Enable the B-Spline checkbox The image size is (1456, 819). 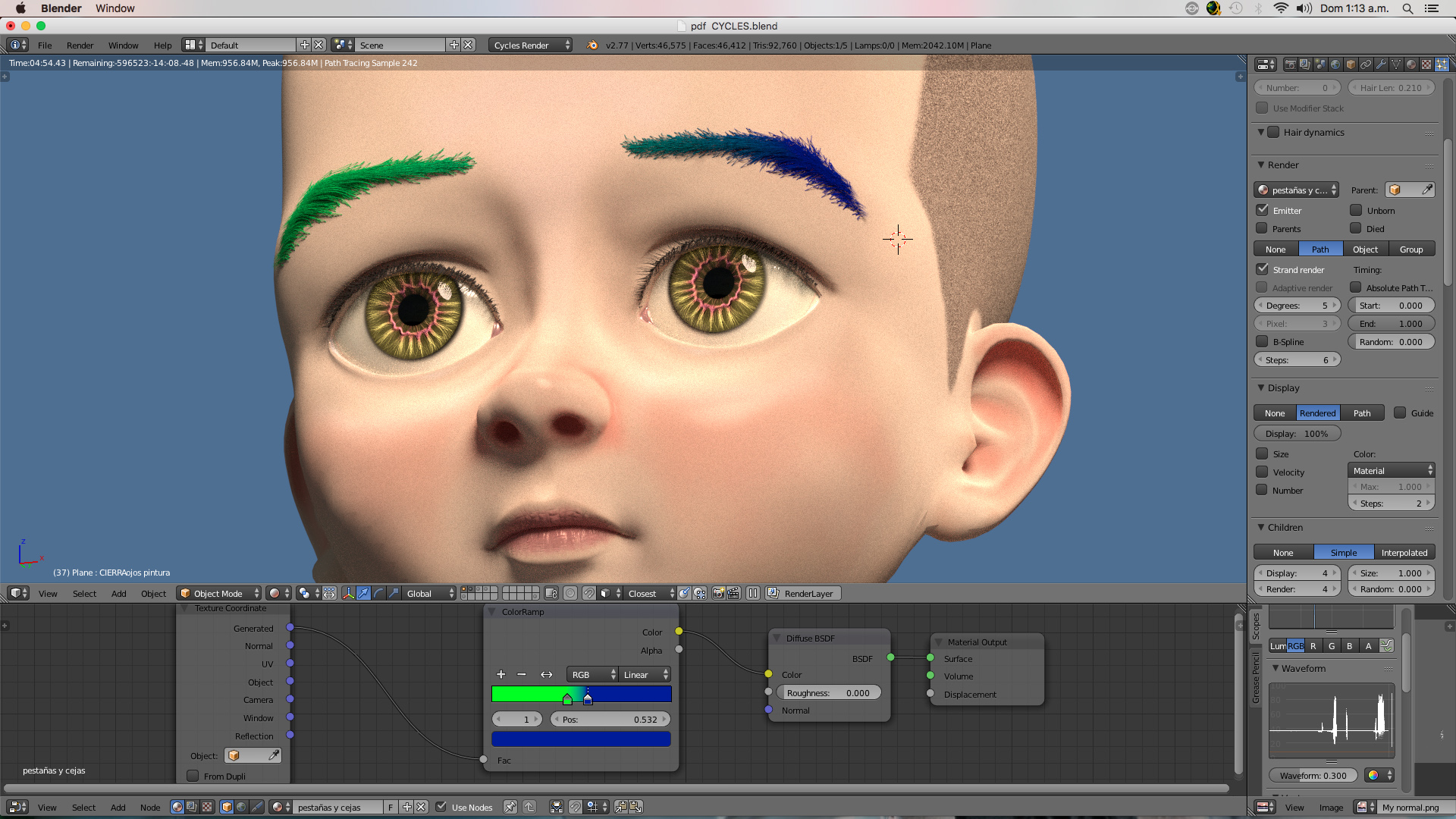pyautogui.click(x=1263, y=341)
